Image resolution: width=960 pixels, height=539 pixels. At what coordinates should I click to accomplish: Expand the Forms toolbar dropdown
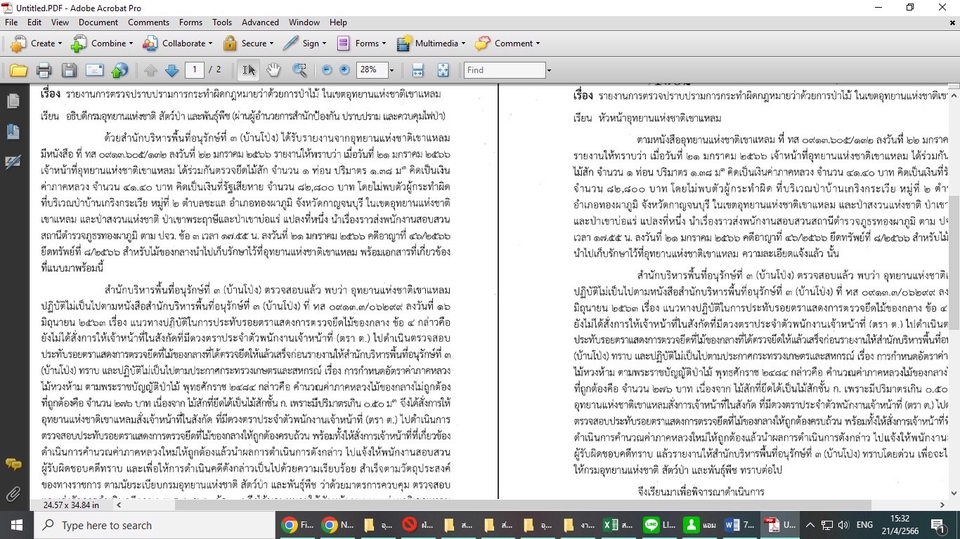pos(384,43)
